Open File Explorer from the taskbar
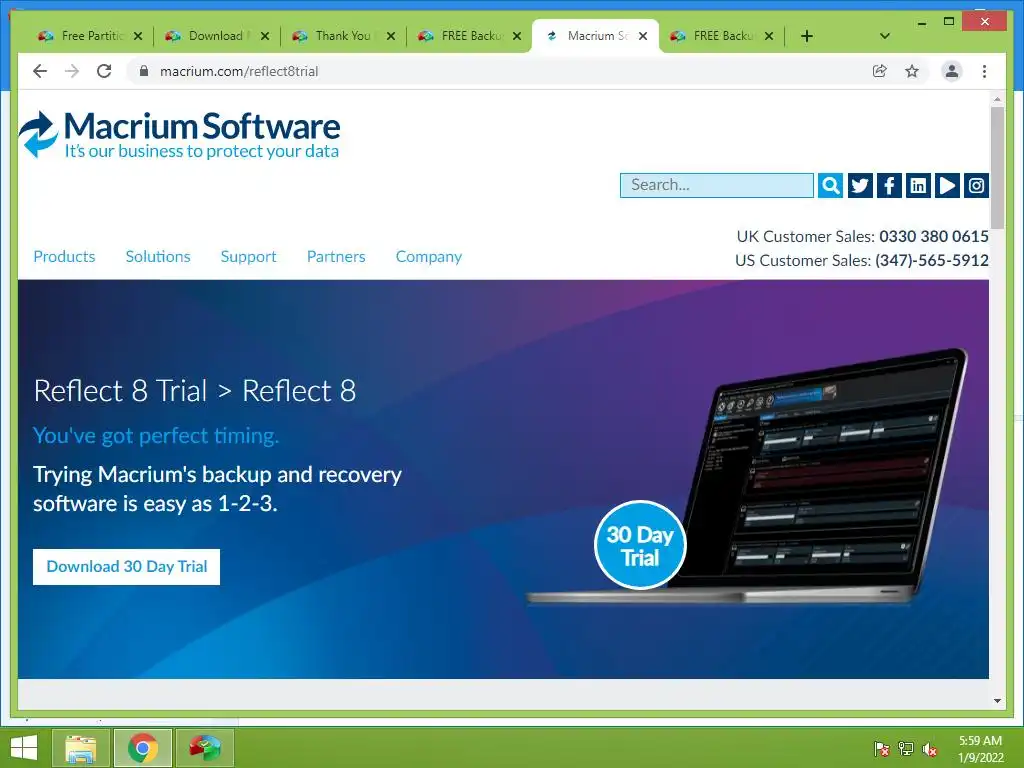 (x=81, y=748)
